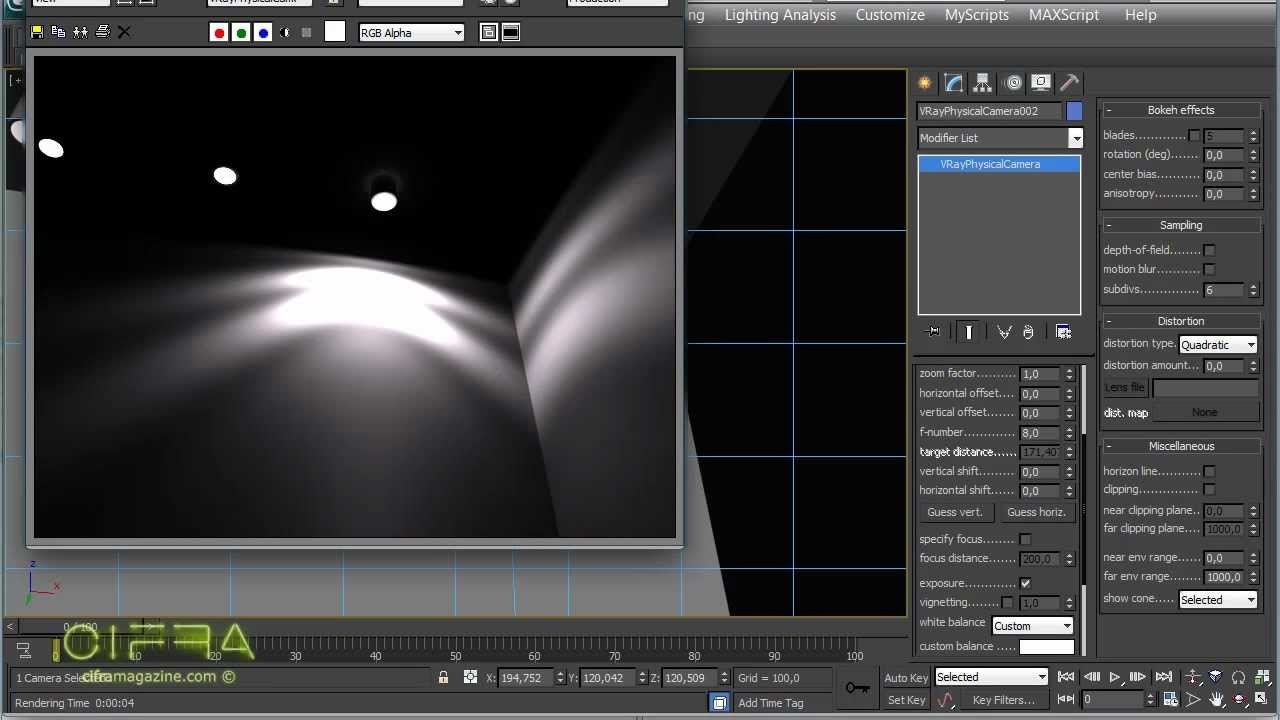Uncheck the exposure checkbox

[1025, 583]
